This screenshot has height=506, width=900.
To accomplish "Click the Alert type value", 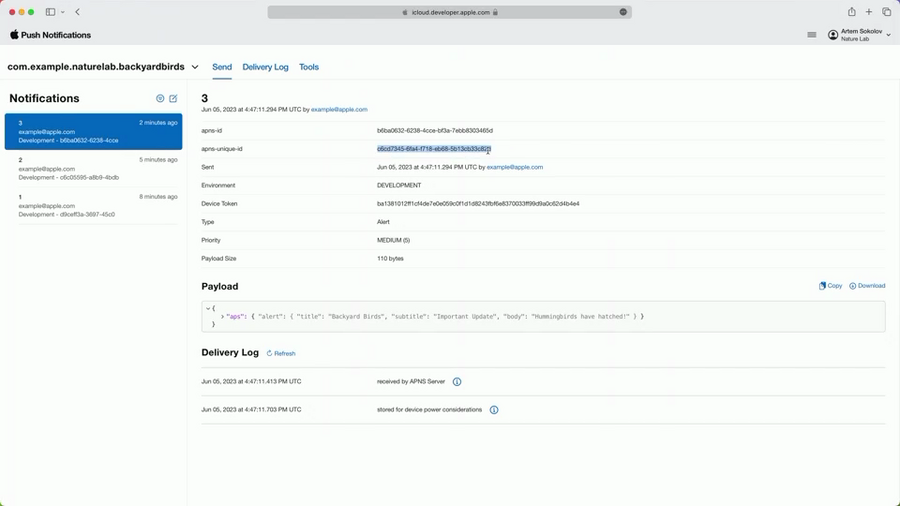I will point(383,222).
